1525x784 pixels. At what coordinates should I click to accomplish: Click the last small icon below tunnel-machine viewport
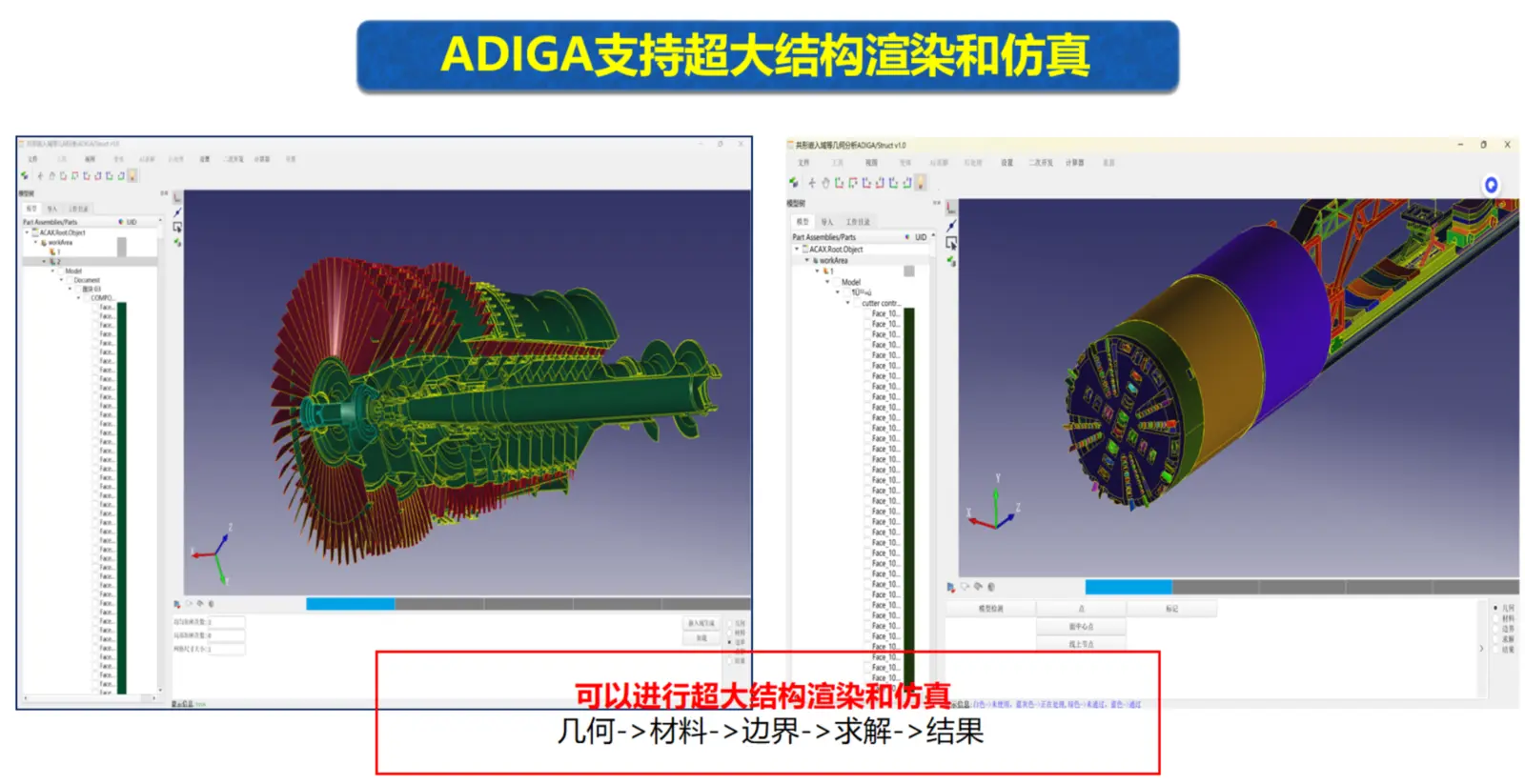coord(991,587)
